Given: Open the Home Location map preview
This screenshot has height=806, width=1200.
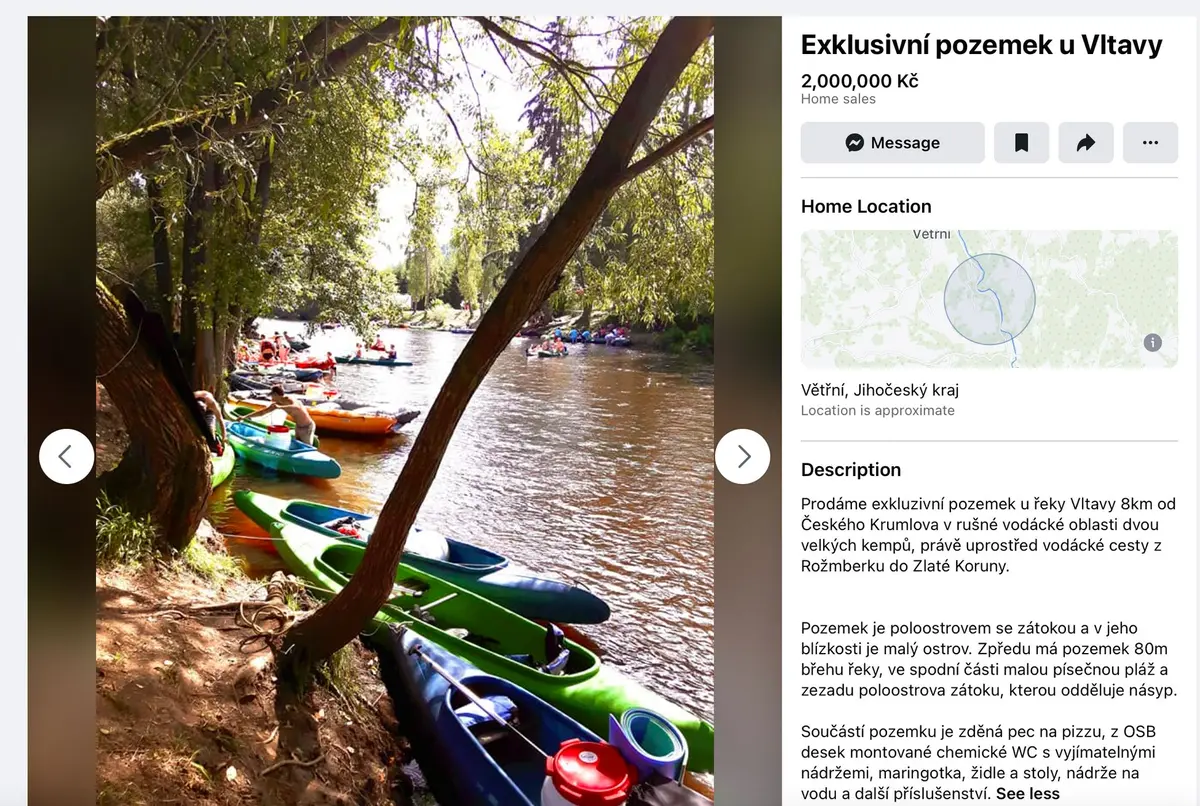Looking at the screenshot, I should pyautogui.click(x=989, y=299).
